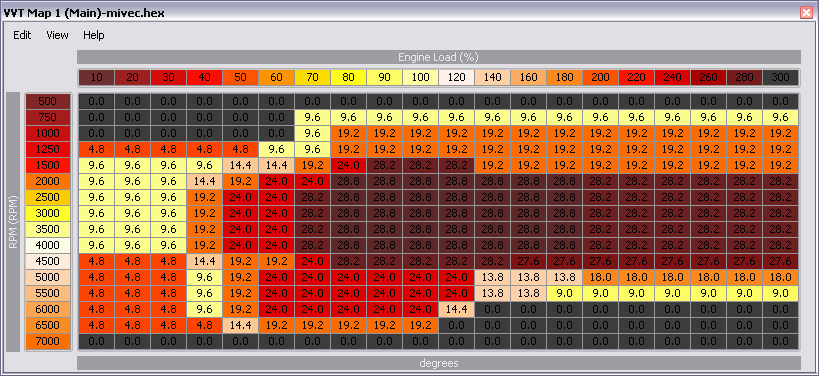Select cell at 500 RPM, 10 load
This screenshot has height=376, width=819.
(96, 101)
